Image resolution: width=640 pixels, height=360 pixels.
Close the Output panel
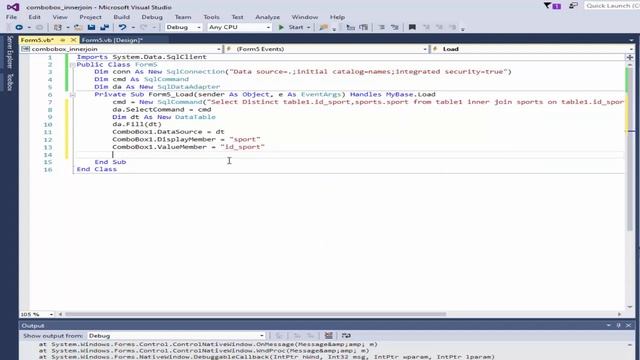click(x=629, y=325)
